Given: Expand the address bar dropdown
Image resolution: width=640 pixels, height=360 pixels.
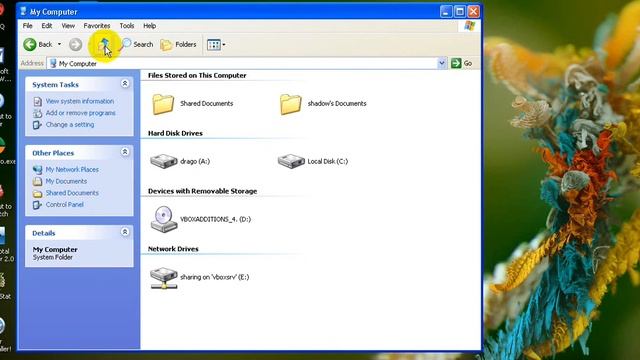Looking at the screenshot, I should coord(442,63).
